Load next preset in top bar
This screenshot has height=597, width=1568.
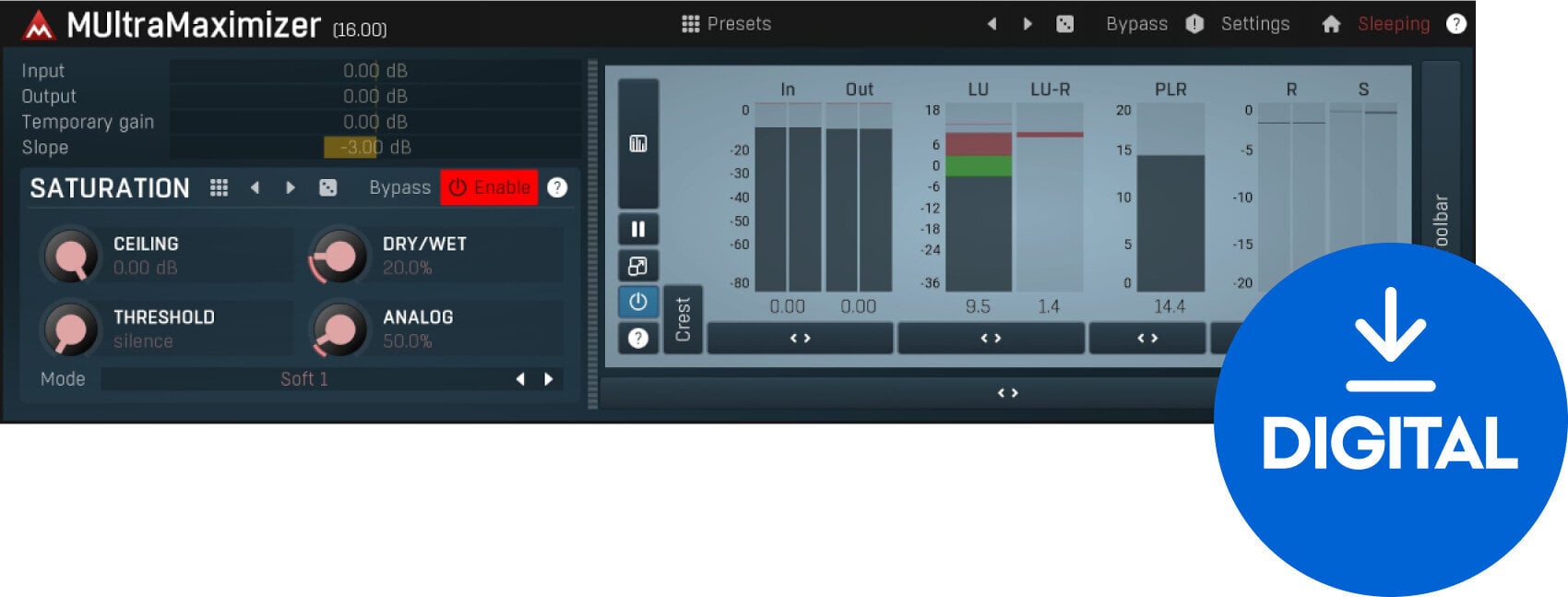[1028, 24]
